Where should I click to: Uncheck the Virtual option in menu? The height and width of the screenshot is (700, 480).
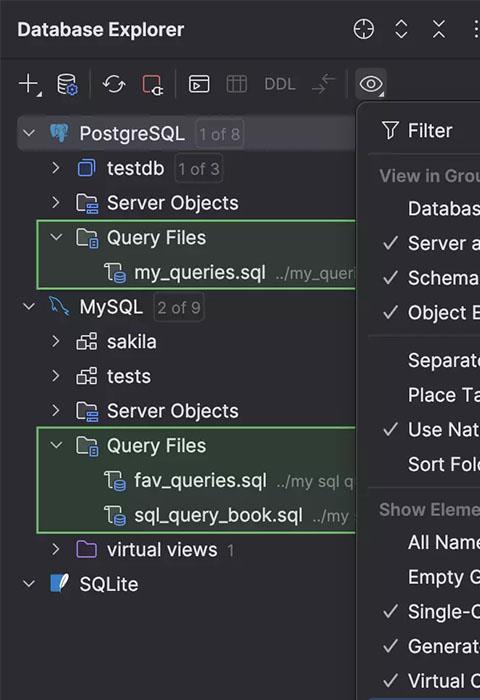(x=431, y=681)
